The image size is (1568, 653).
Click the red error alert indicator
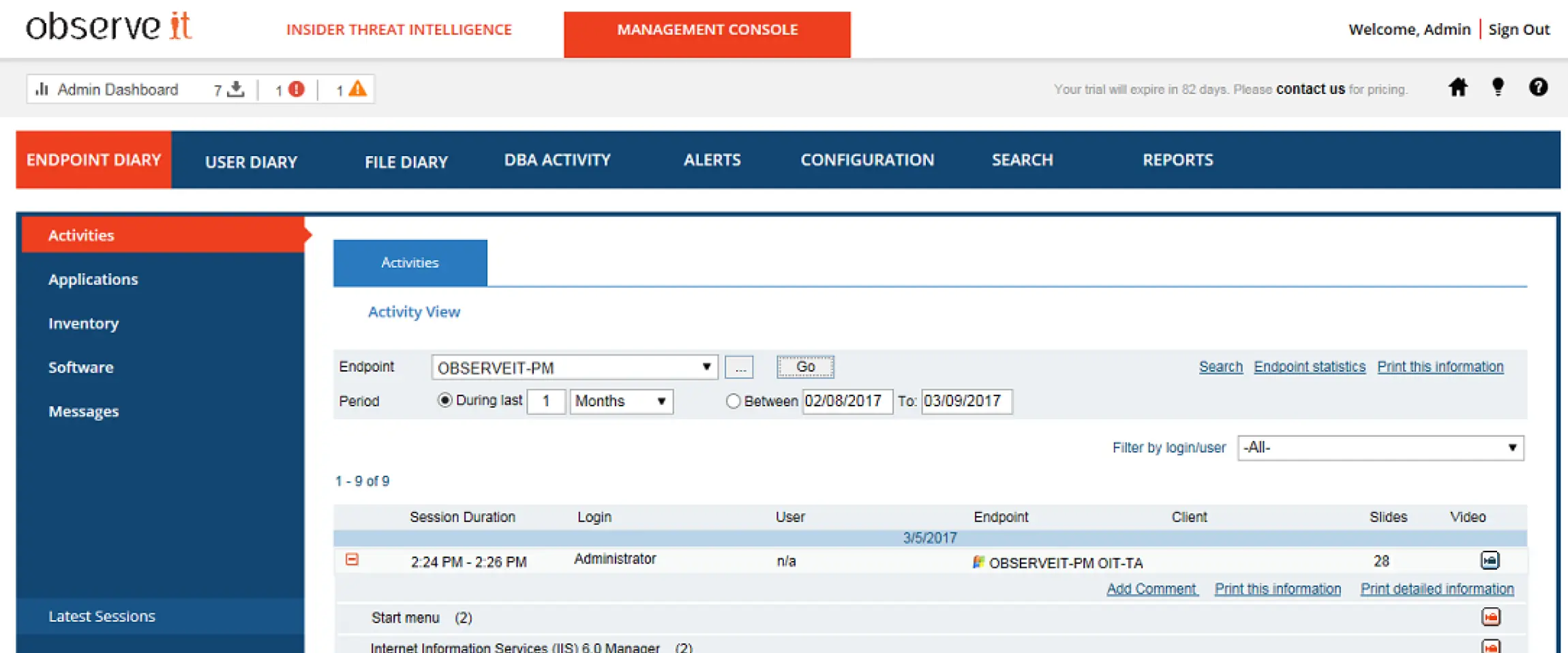pos(296,89)
